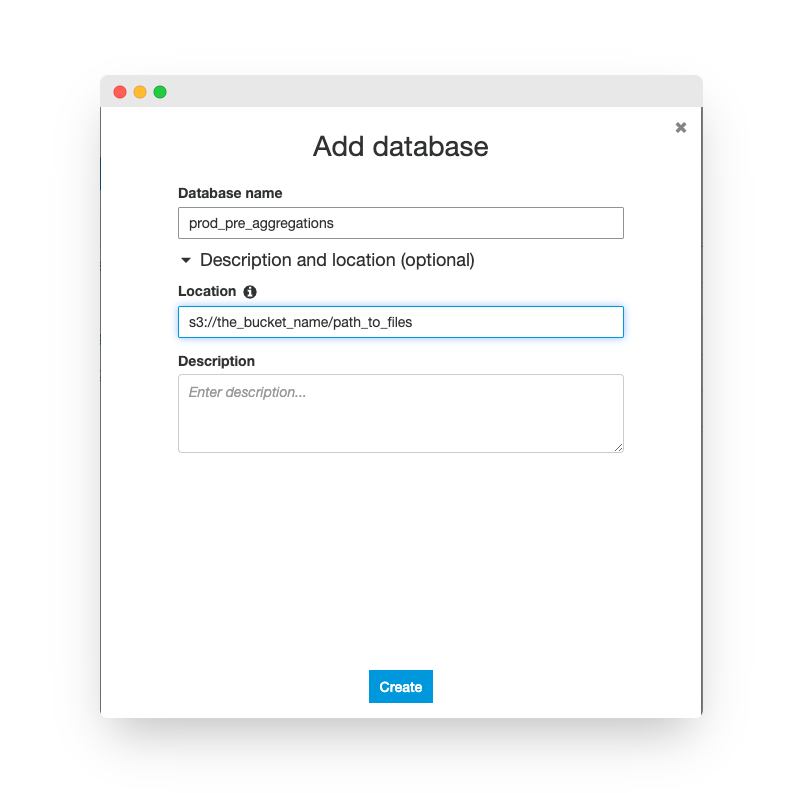Viewport: 803px width, 793px height.
Task: Click the yellow minimize window button
Action: (x=140, y=92)
